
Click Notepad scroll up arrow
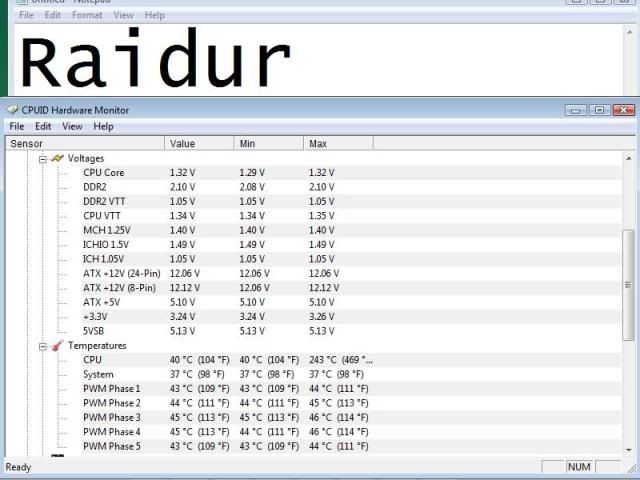coord(629,32)
